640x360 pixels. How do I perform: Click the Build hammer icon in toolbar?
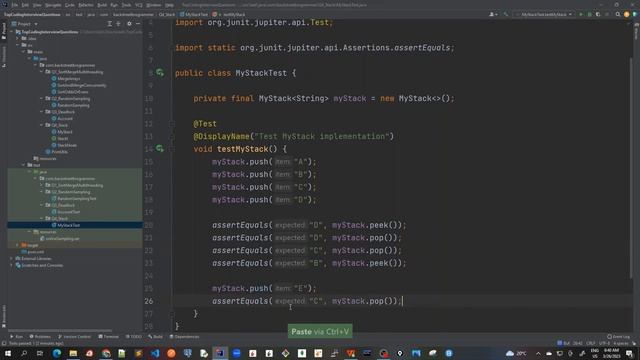[x=506, y=14]
